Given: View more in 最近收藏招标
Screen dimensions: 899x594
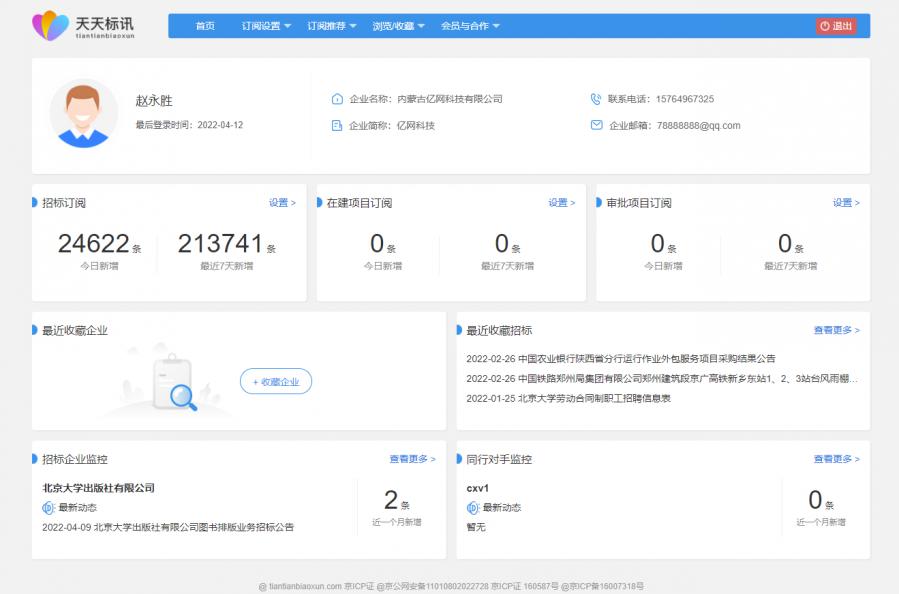Looking at the screenshot, I should tap(836, 330).
